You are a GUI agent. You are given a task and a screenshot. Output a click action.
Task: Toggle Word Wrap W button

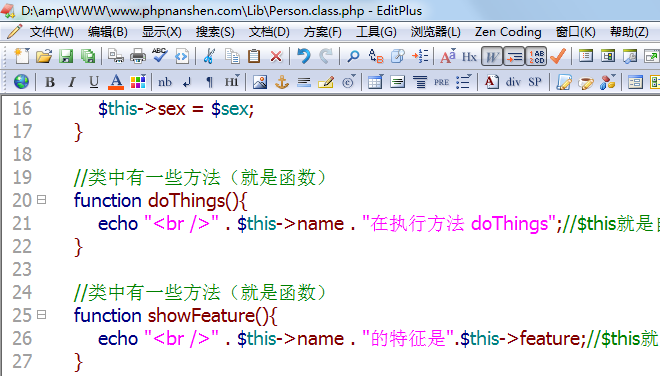click(x=492, y=56)
